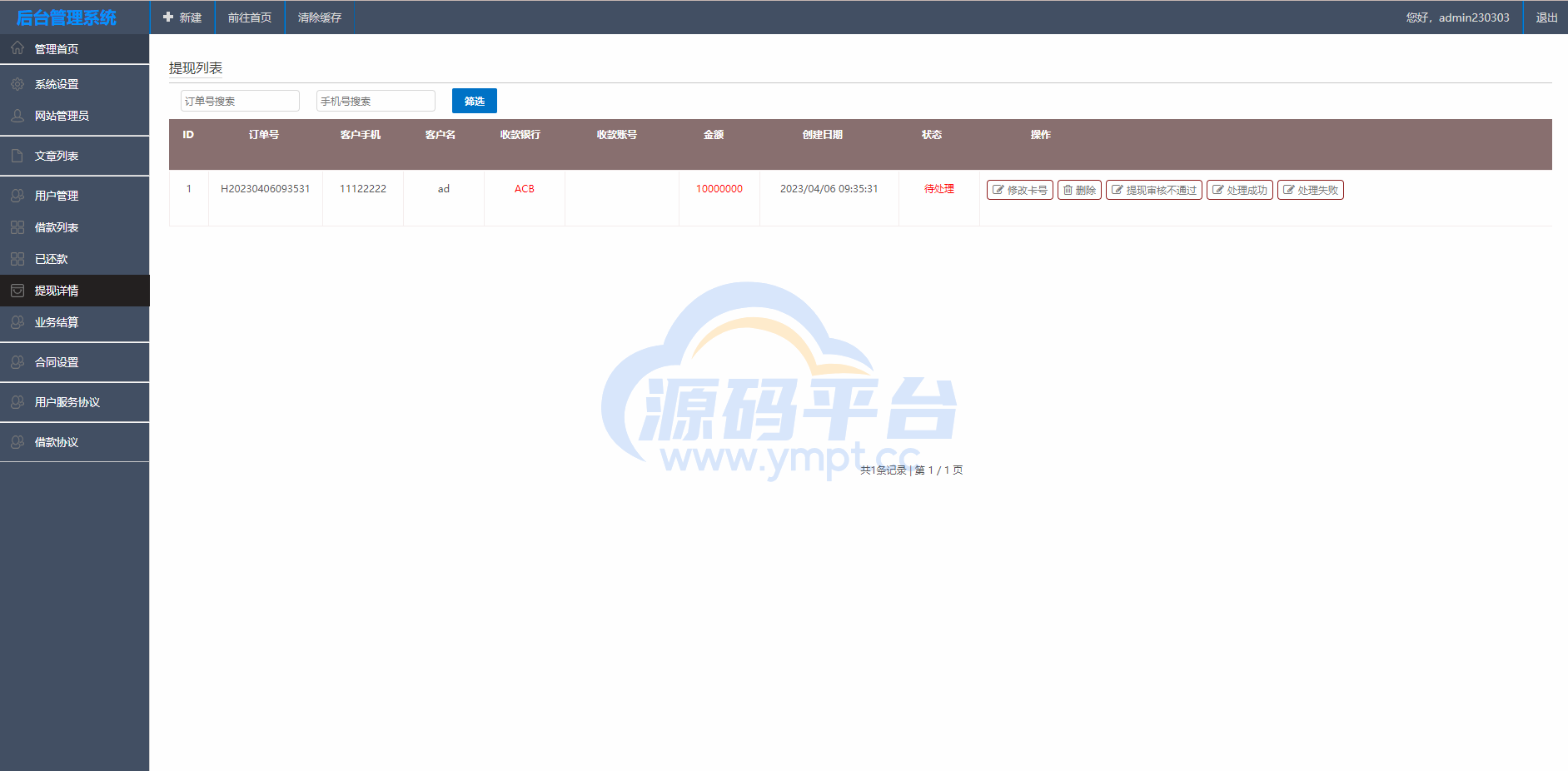Click the users icon beside 借款协议
Viewport: 1568px width, 771px height.
(17, 442)
